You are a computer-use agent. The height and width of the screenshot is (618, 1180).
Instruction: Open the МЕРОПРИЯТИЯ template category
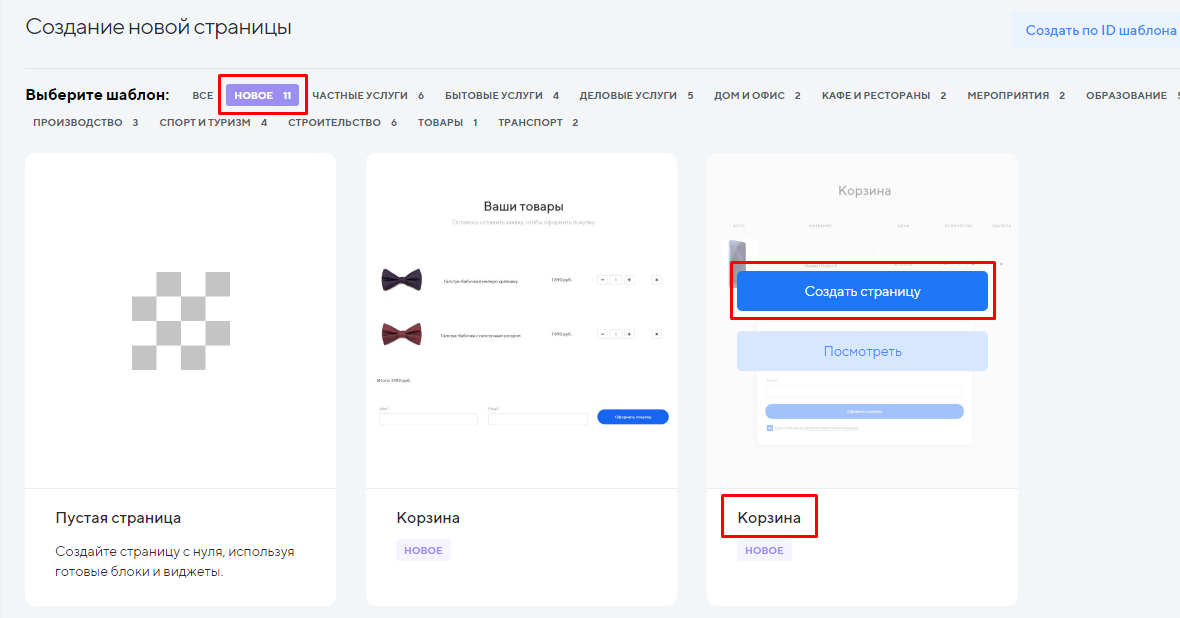click(x=1015, y=96)
